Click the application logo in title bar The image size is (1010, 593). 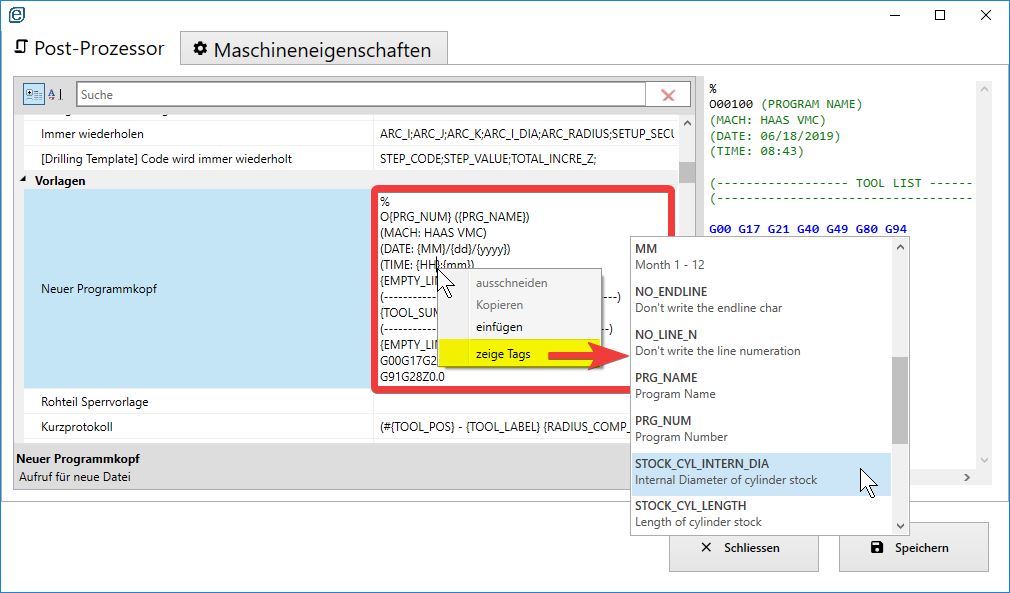(16, 14)
